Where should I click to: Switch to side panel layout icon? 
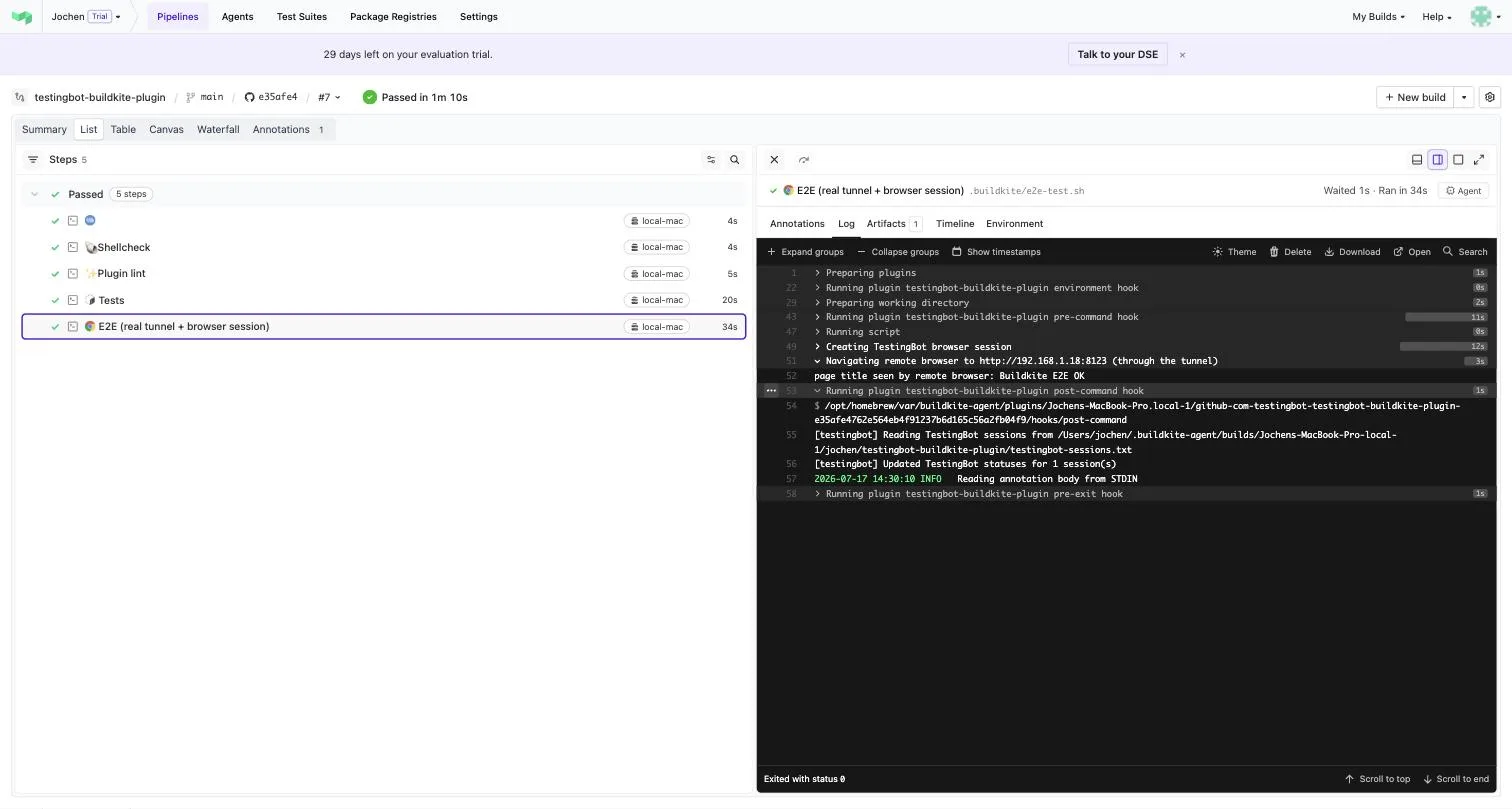click(x=1438, y=160)
